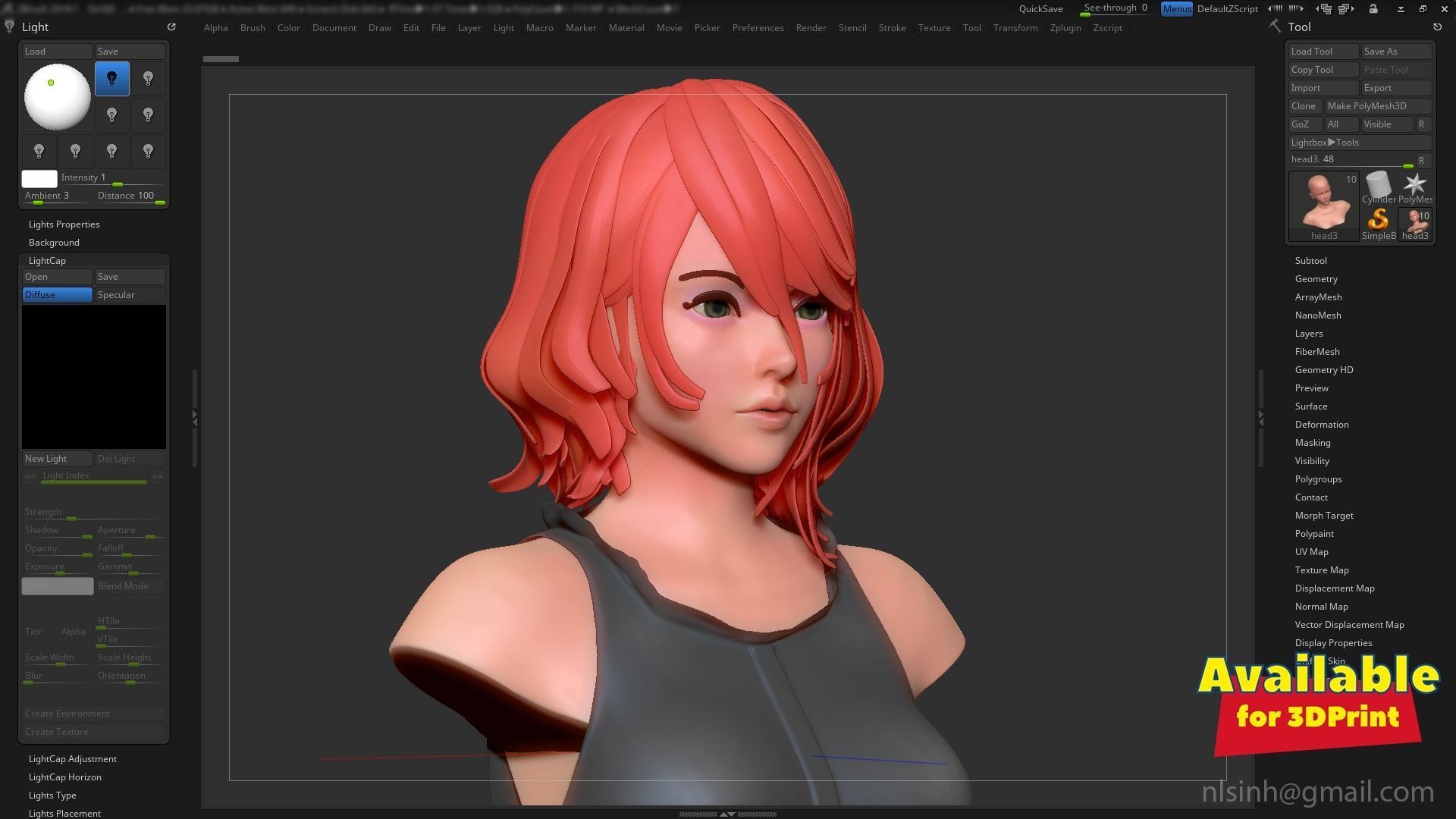Click the Light palette dock arrow icon
This screenshot has width=1456, height=819.
171,27
